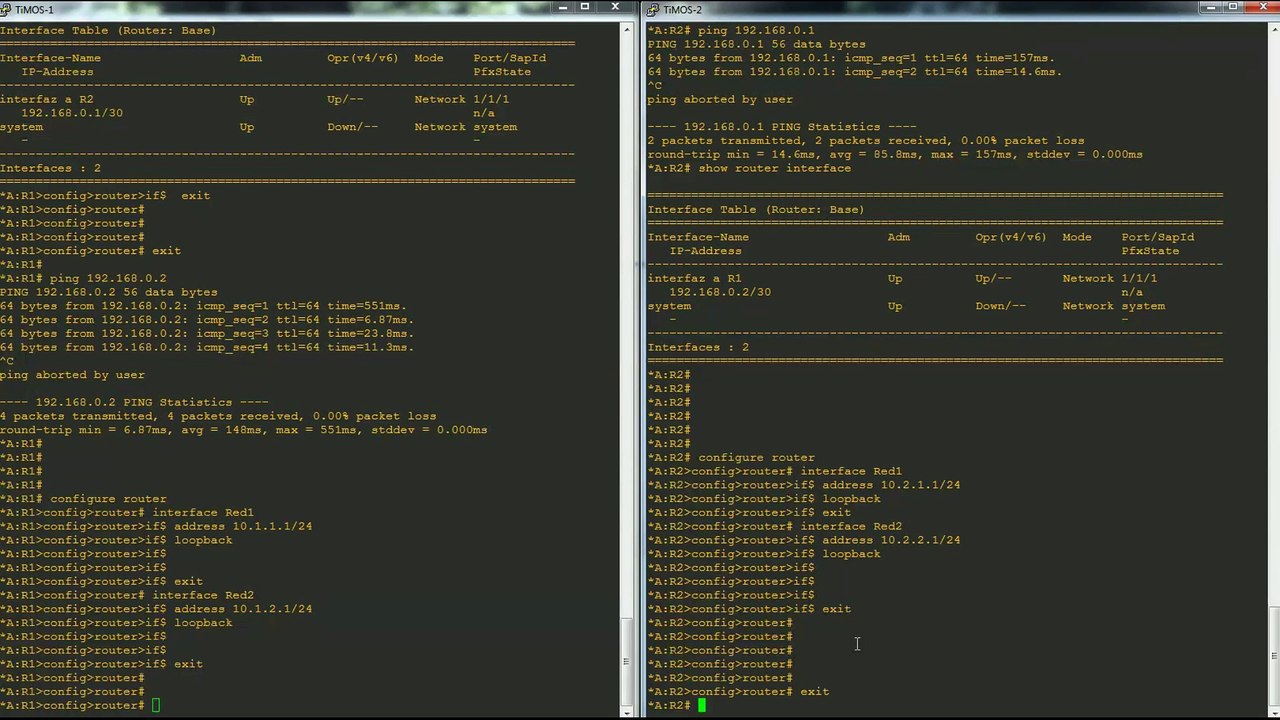
Task: Click the TiMOS-2 title bar text
Action: pyautogui.click(x=683, y=9)
